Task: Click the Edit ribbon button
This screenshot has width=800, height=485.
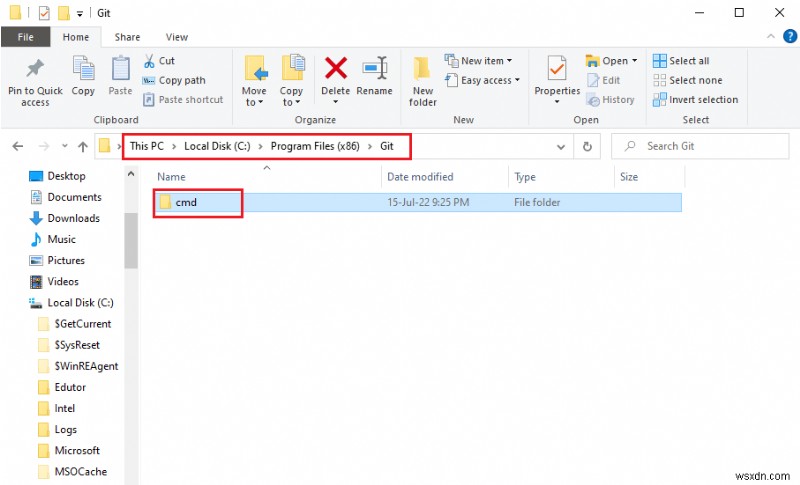Action: (604, 80)
